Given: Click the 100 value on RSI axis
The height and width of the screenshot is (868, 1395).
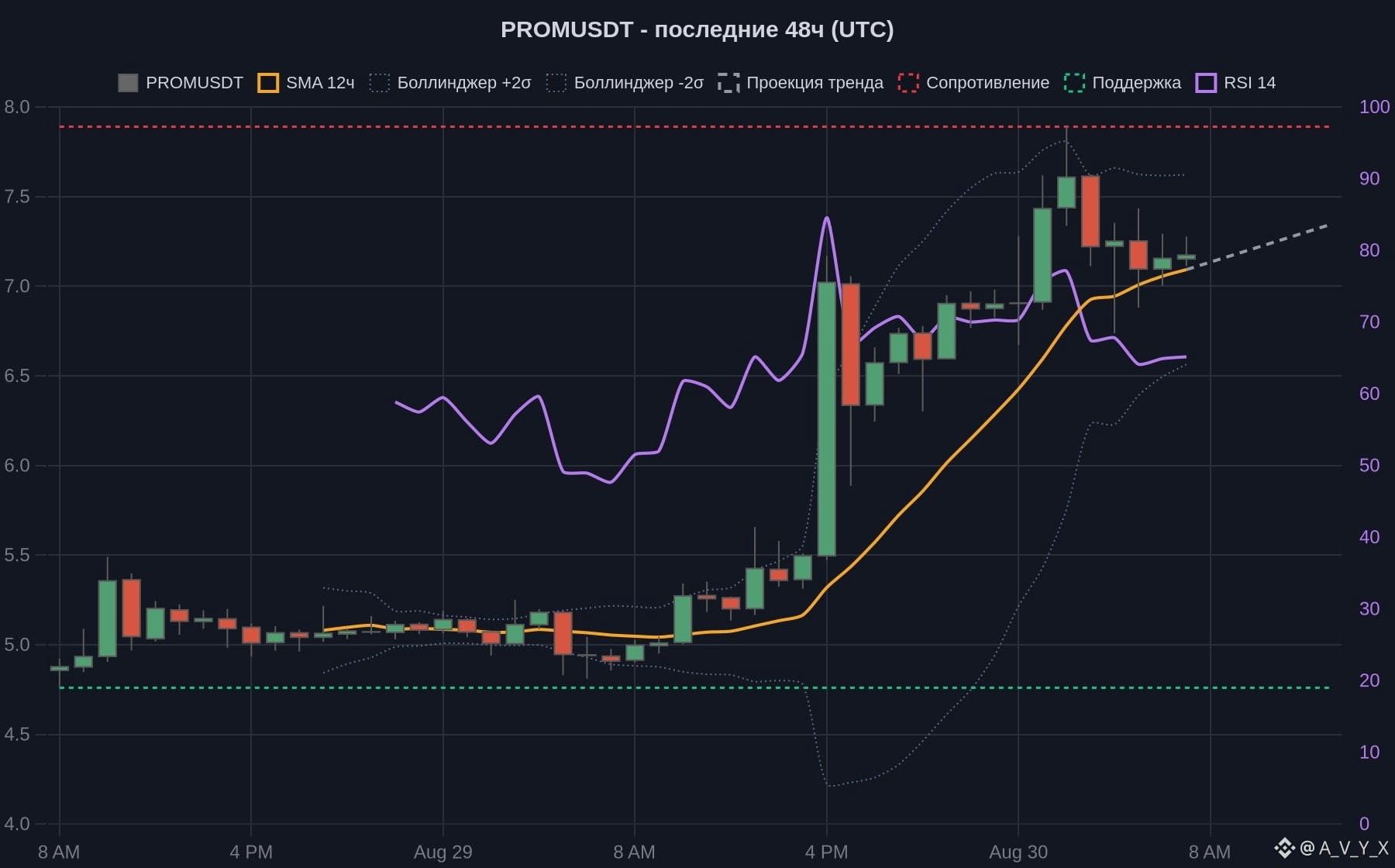Looking at the screenshot, I should point(1374,107).
